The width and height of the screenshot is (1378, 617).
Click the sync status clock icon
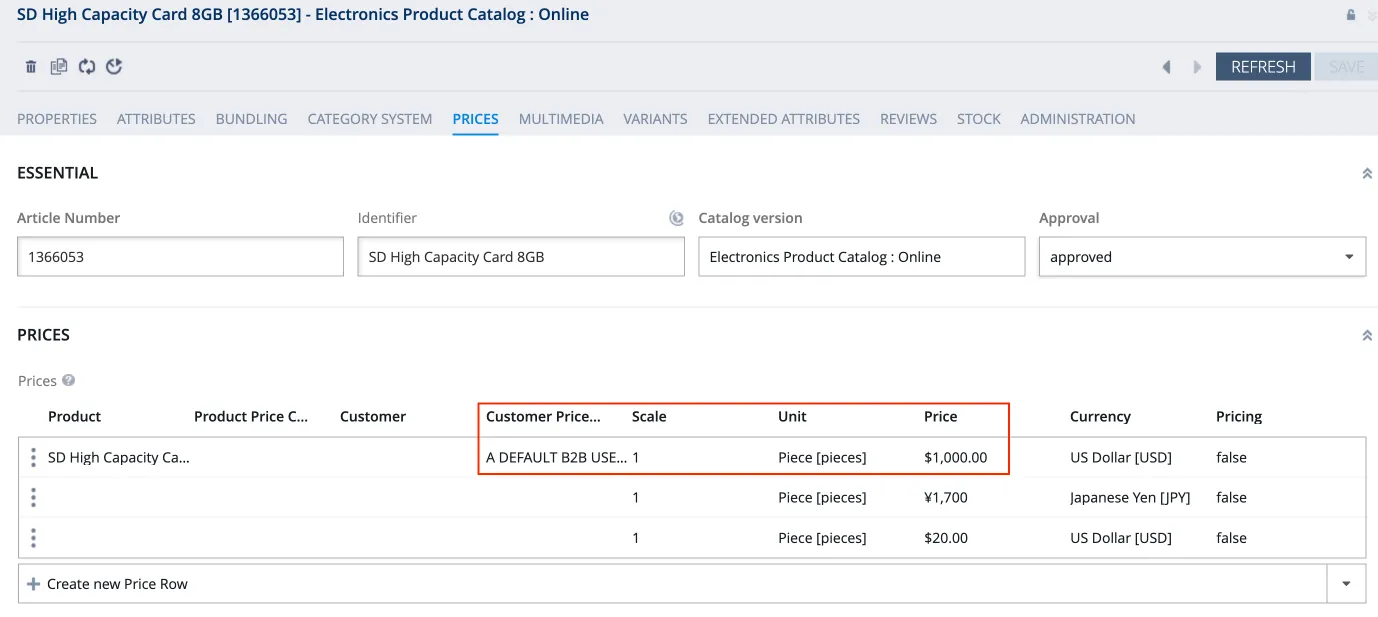pyautogui.click(x=114, y=67)
